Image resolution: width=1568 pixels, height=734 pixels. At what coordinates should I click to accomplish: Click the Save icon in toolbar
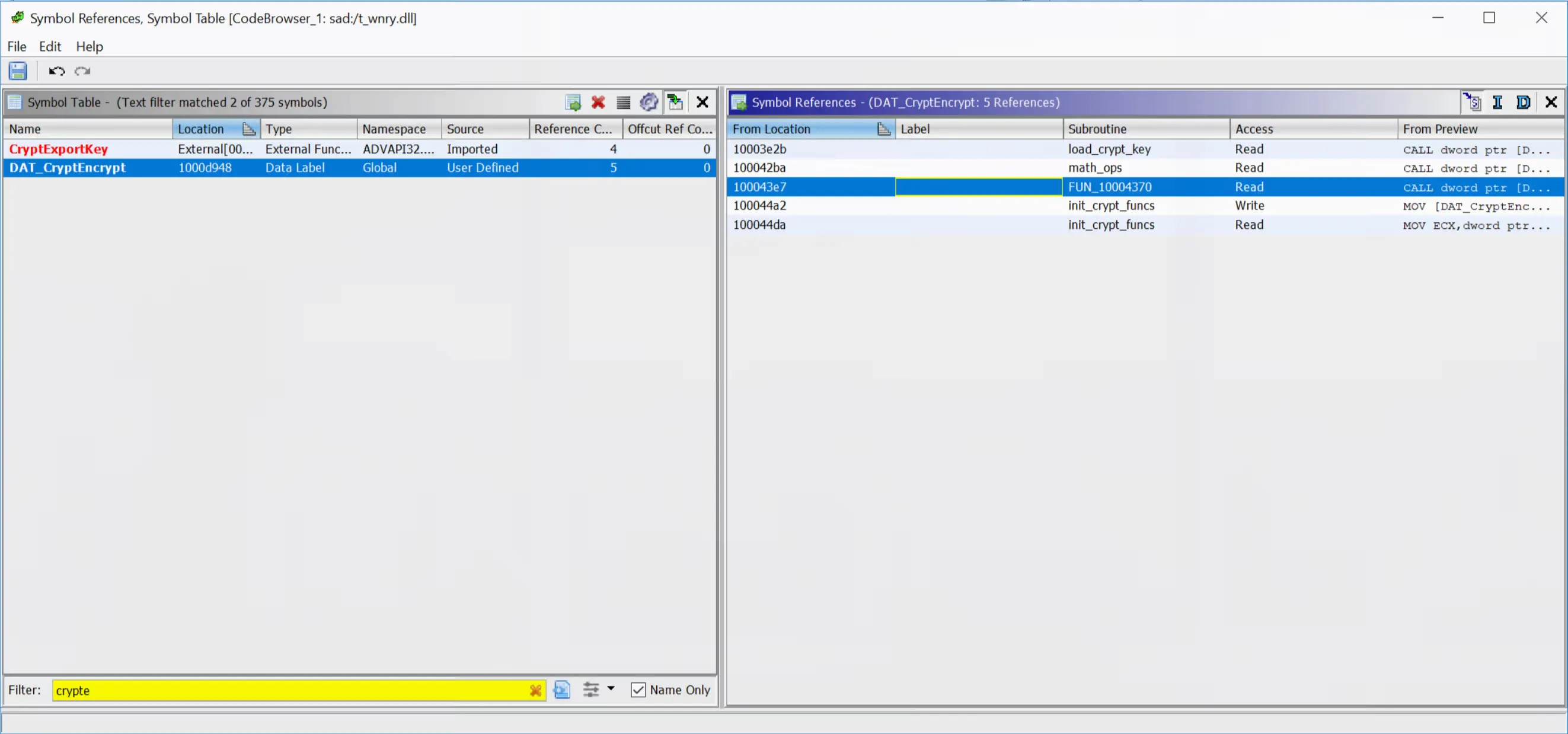click(18, 71)
